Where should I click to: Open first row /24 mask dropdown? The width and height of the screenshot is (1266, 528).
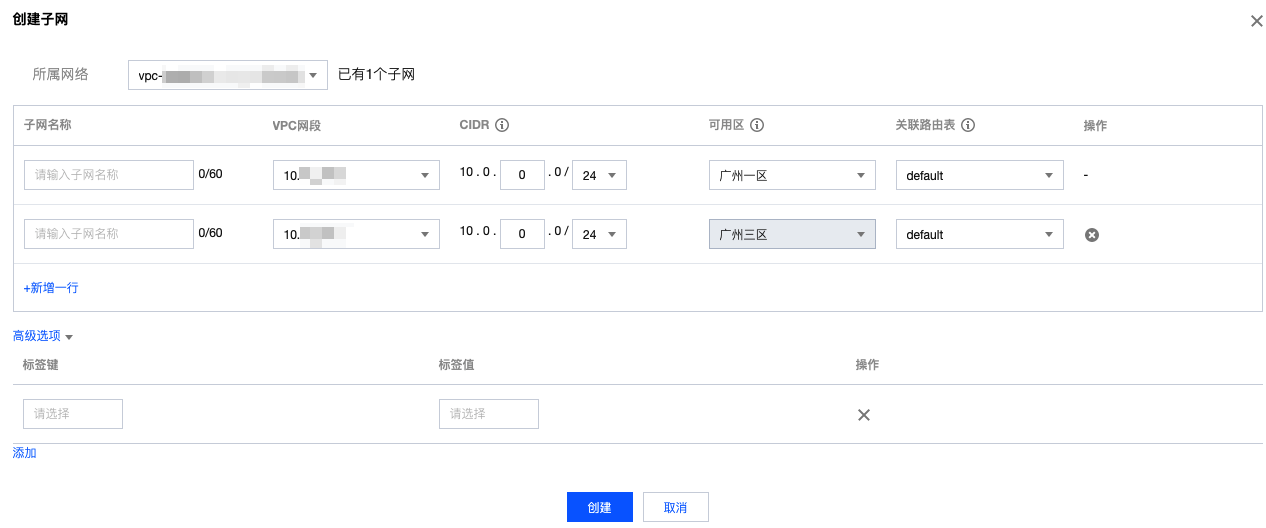click(x=599, y=175)
